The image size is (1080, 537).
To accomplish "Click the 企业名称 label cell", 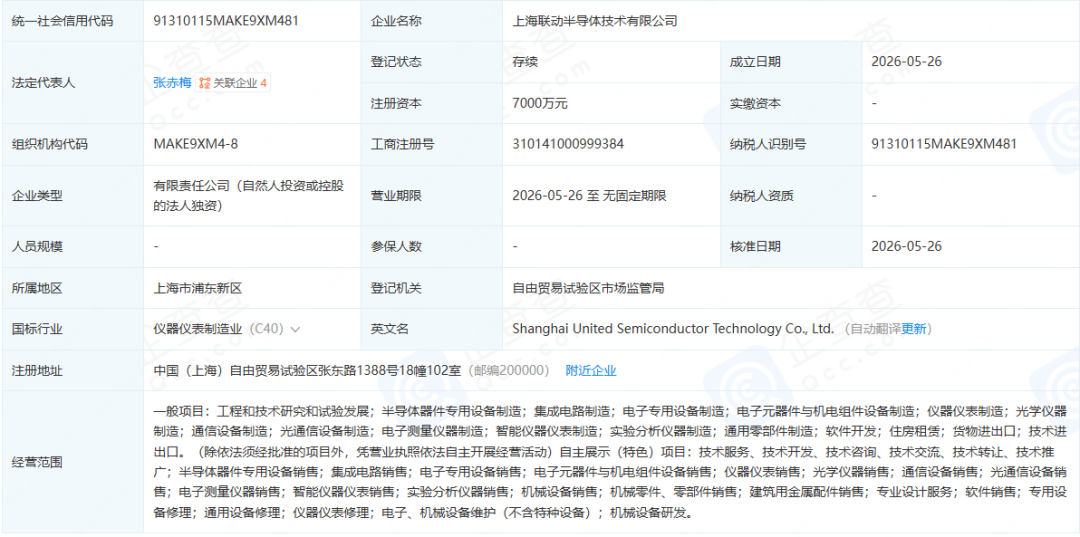I will 432,21.
